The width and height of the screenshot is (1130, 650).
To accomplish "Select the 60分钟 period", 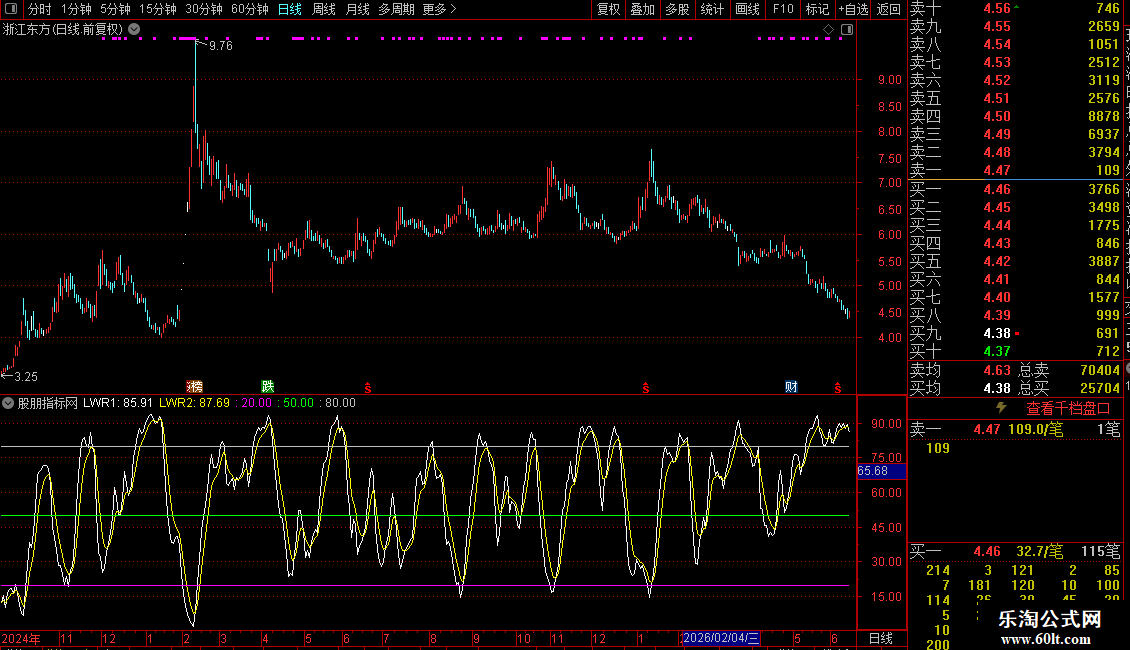I will tap(250, 9).
